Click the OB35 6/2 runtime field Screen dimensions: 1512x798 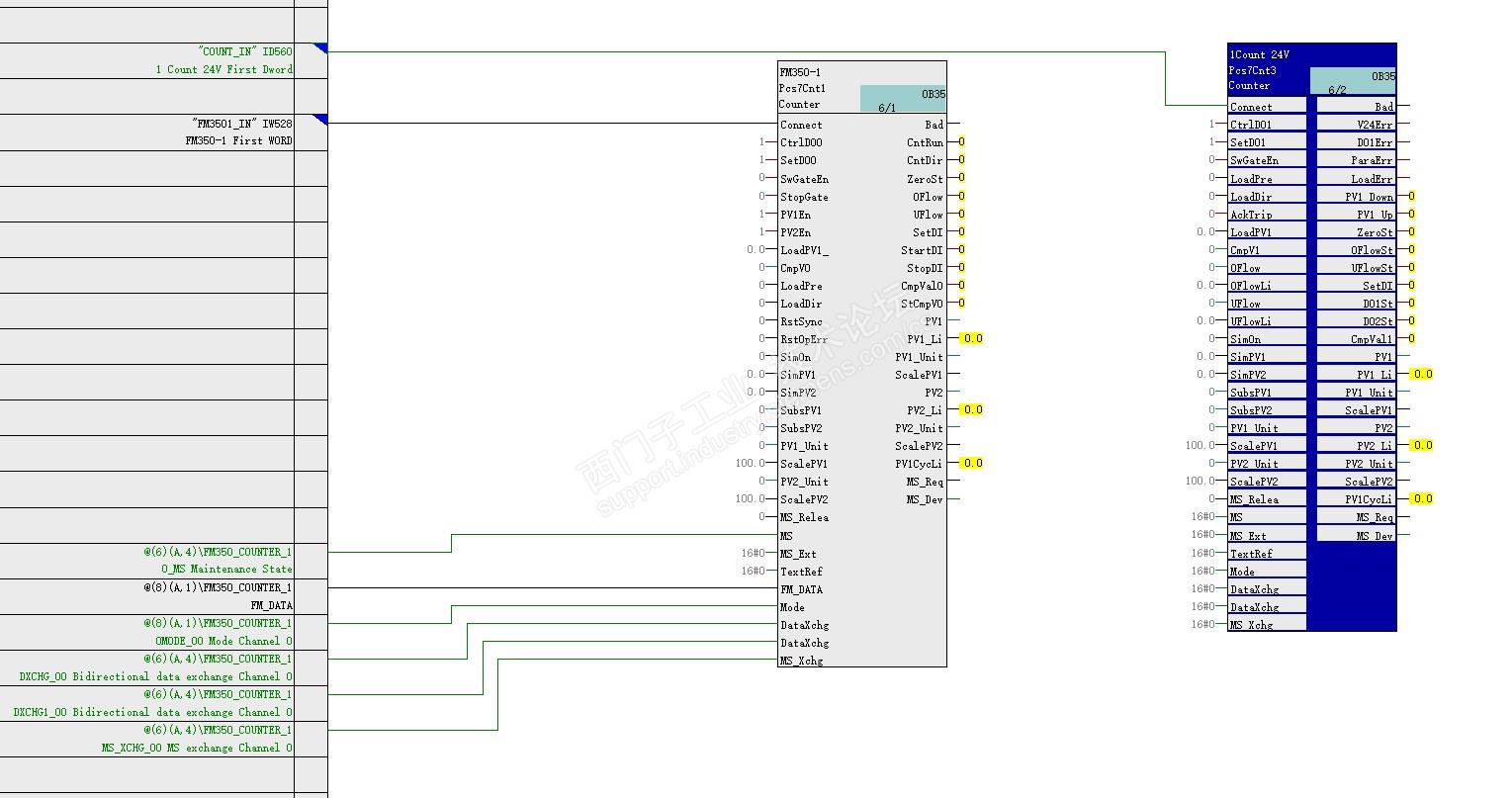click(x=1353, y=81)
